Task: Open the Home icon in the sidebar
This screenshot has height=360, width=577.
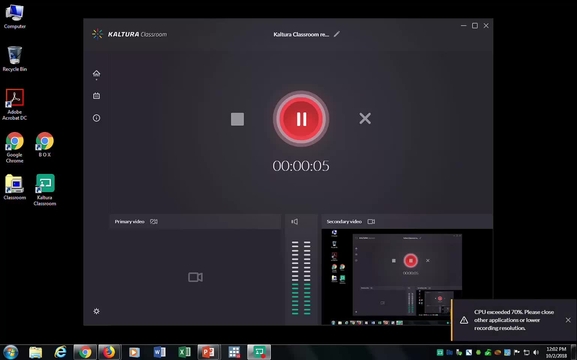Action: [96, 73]
